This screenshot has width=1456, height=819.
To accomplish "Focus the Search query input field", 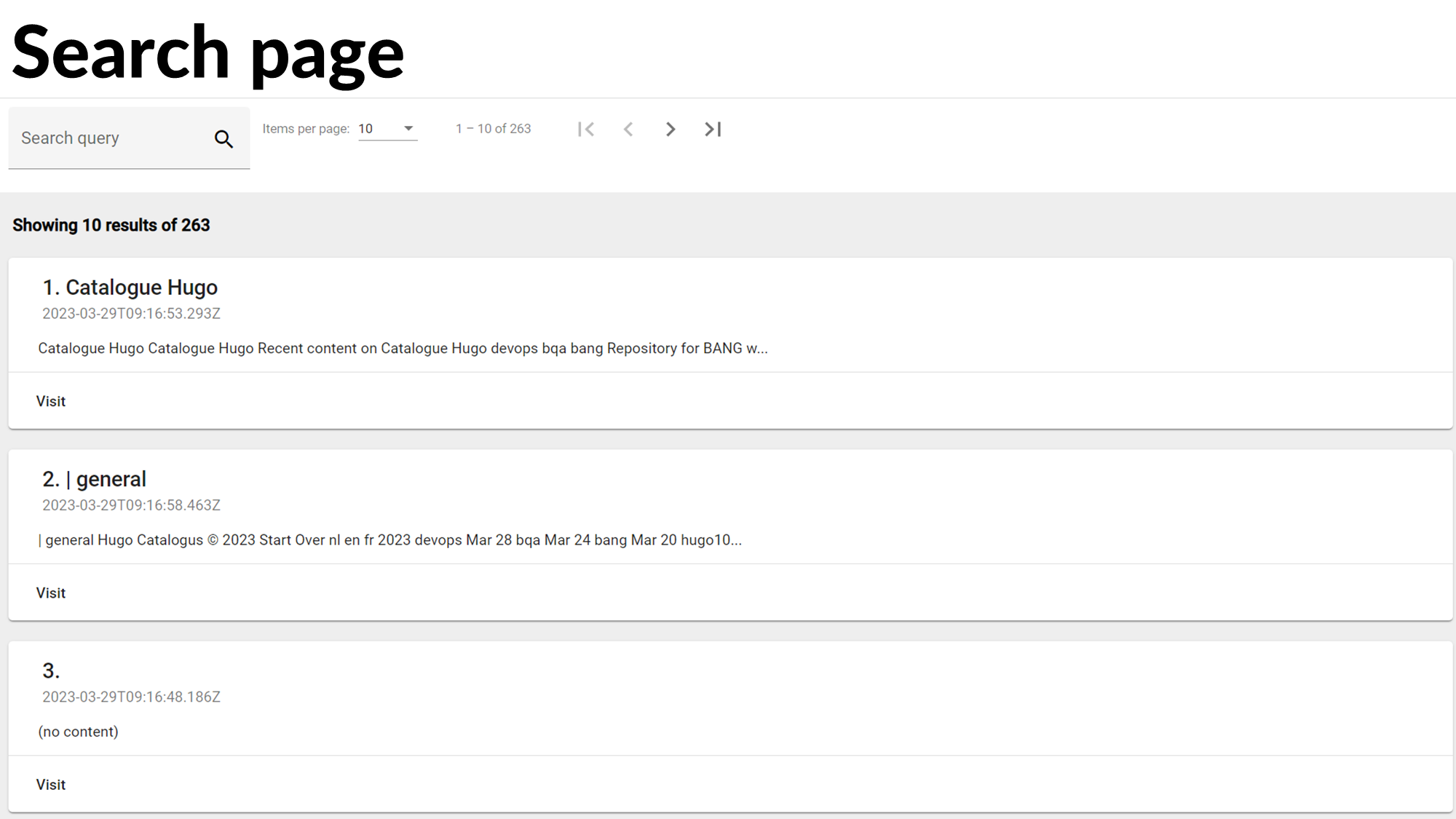I will coord(109,138).
